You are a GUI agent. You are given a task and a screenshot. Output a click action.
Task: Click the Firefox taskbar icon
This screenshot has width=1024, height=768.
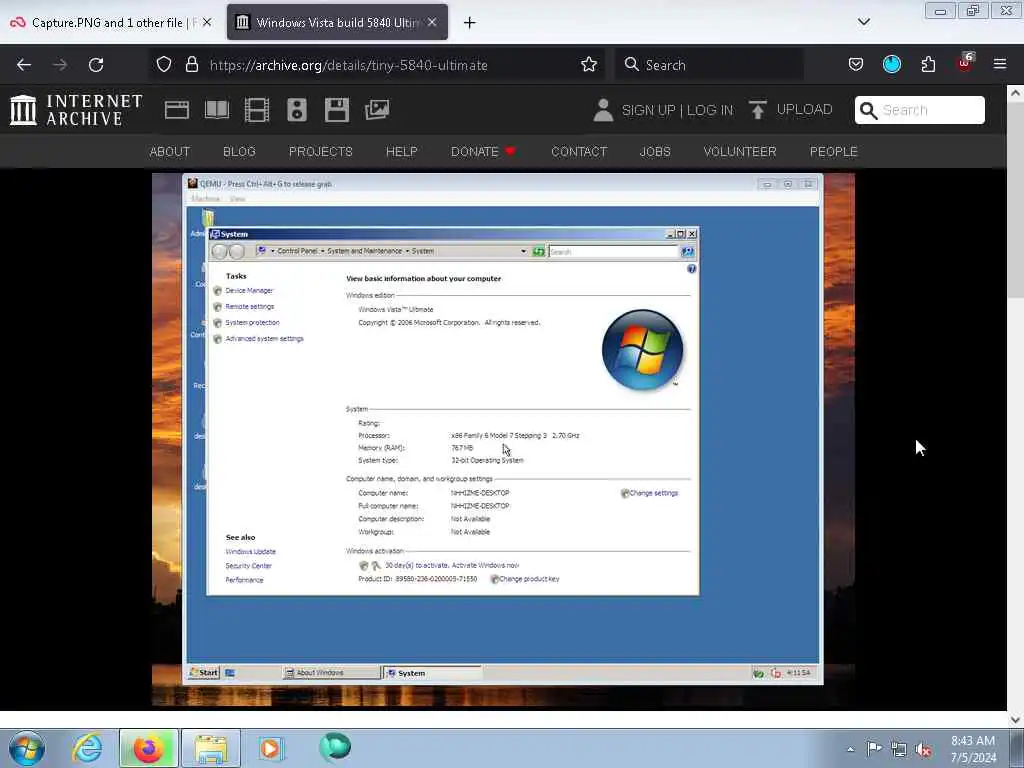click(x=149, y=748)
